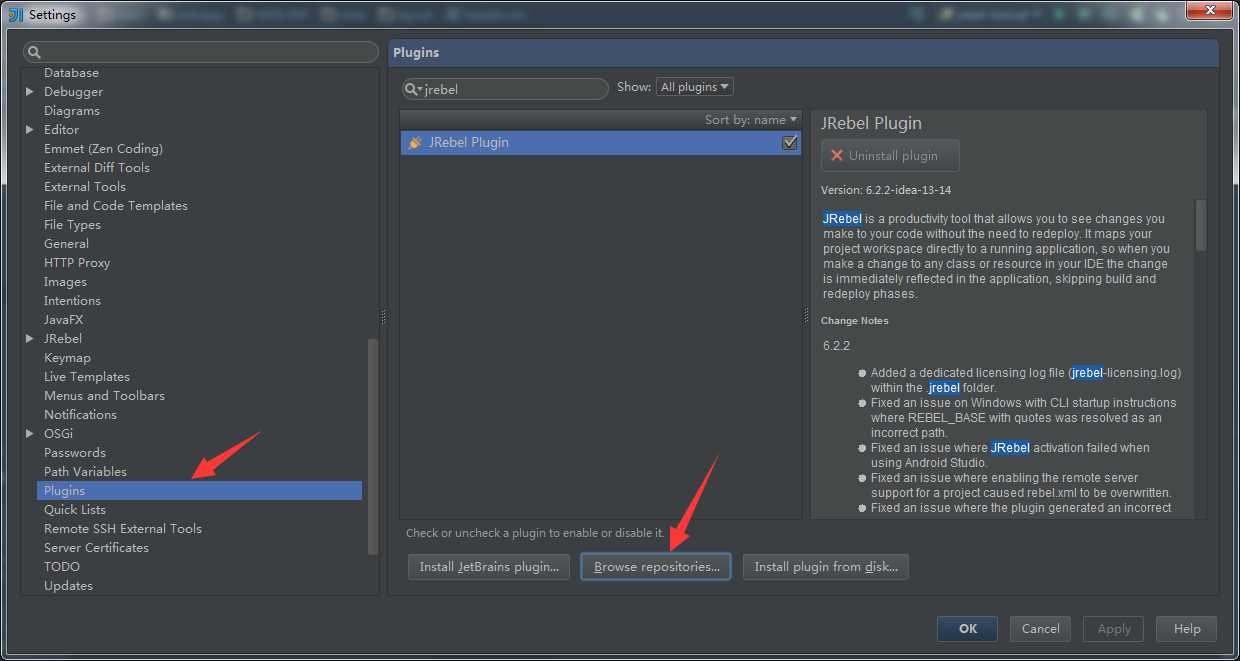Click Browse repositories button
The image size is (1240, 661).
(656, 567)
